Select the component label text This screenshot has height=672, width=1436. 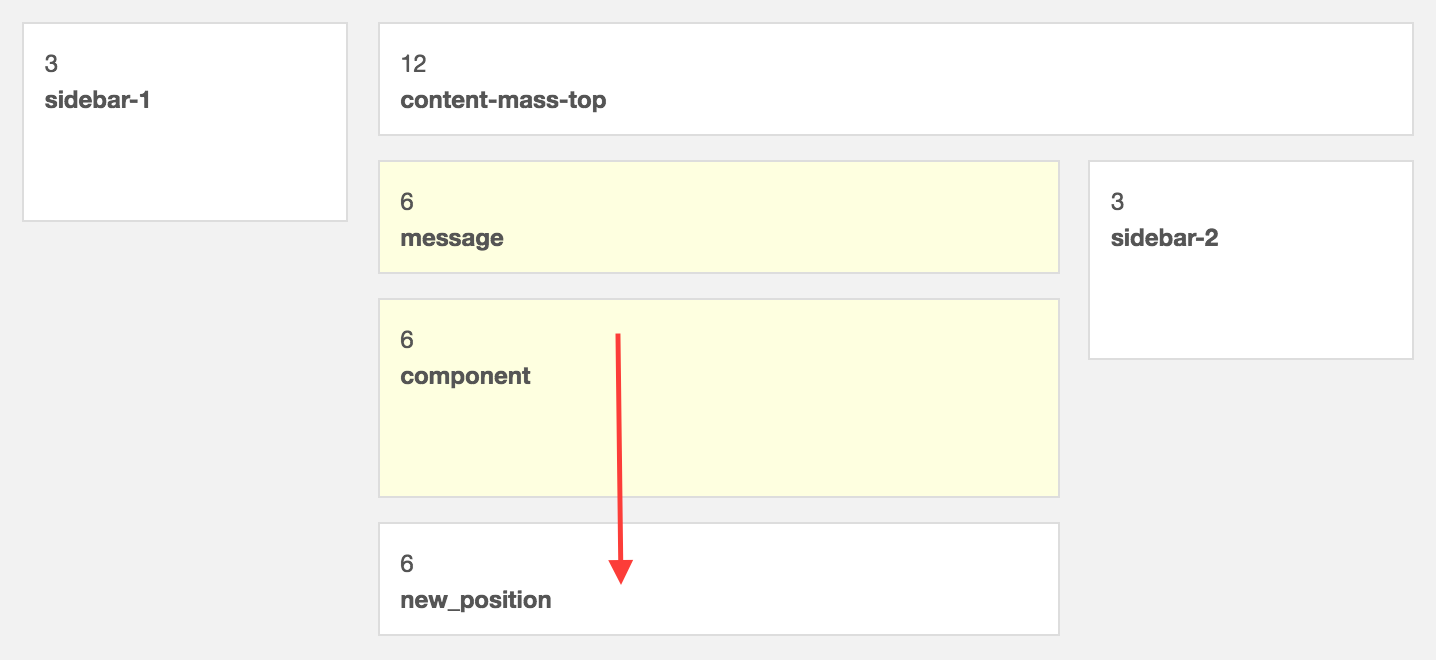click(465, 376)
